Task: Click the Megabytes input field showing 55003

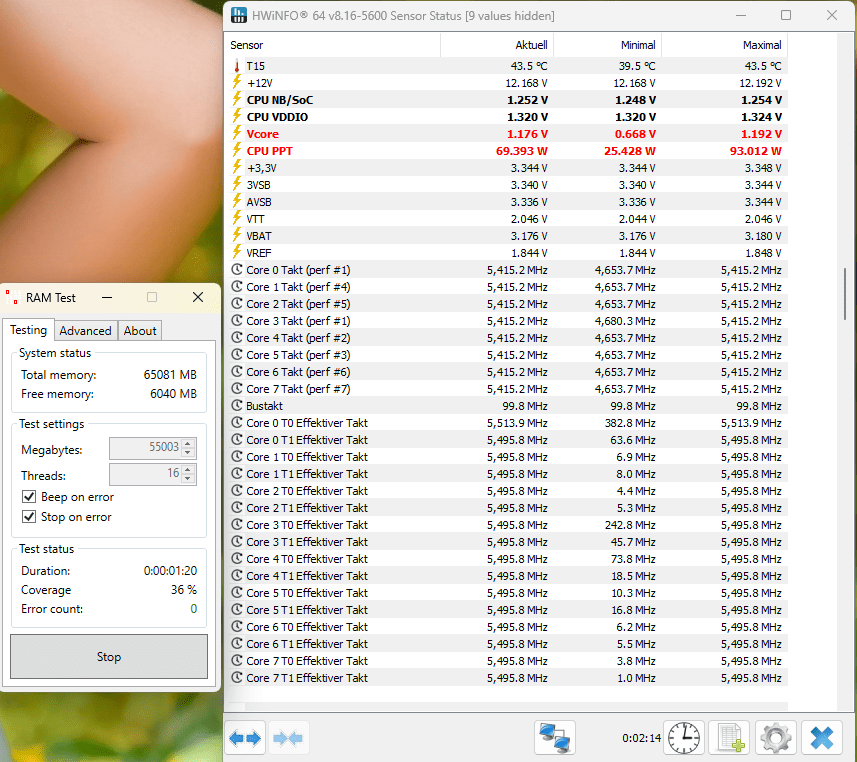Action: 146,448
